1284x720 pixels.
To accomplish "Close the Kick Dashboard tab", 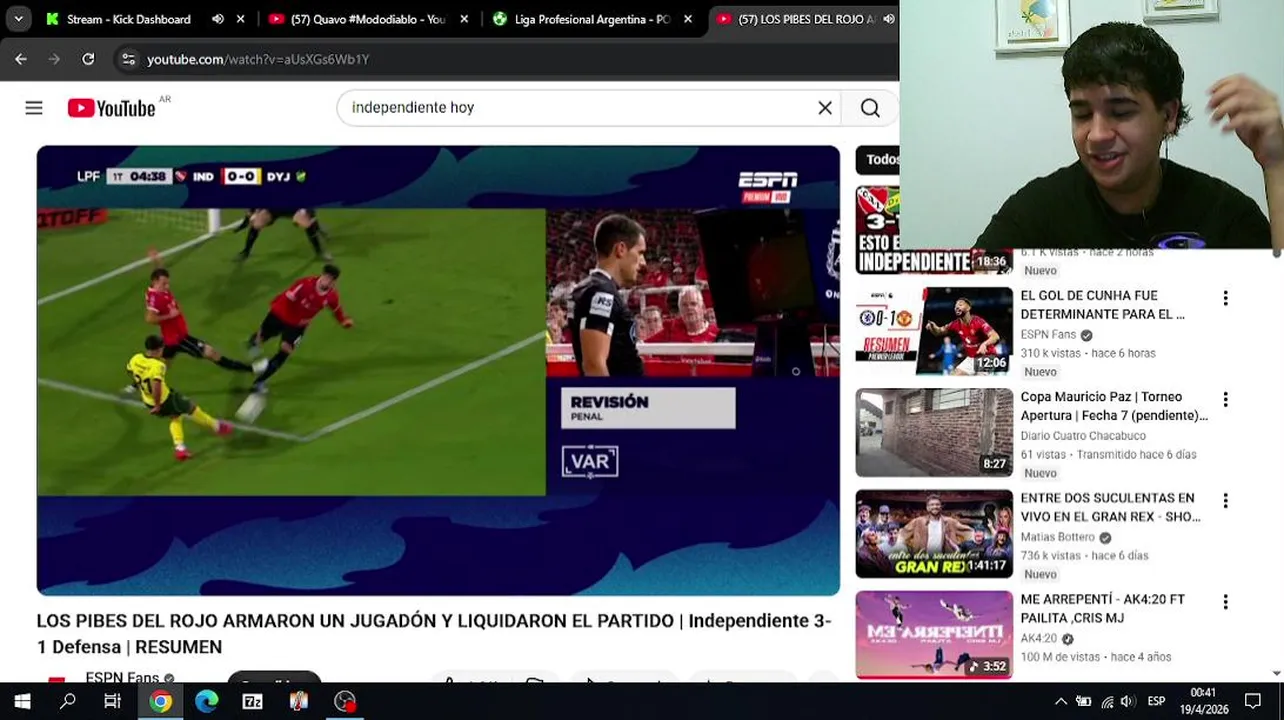I will [240, 19].
